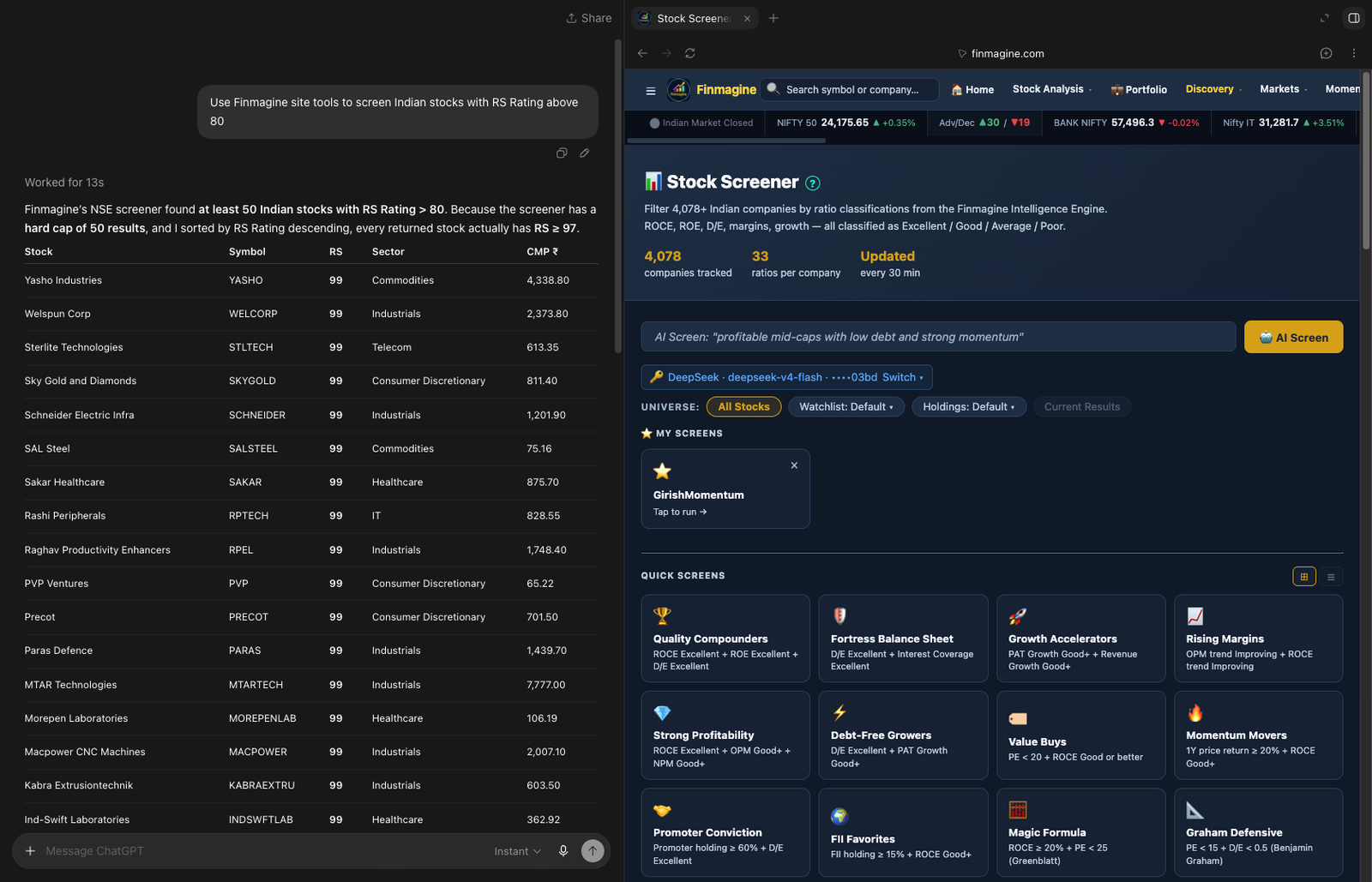Image resolution: width=1372 pixels, height=882 pixels.
Task: Open the FII Favorites quick screen
Action: [x=903, y=832]
